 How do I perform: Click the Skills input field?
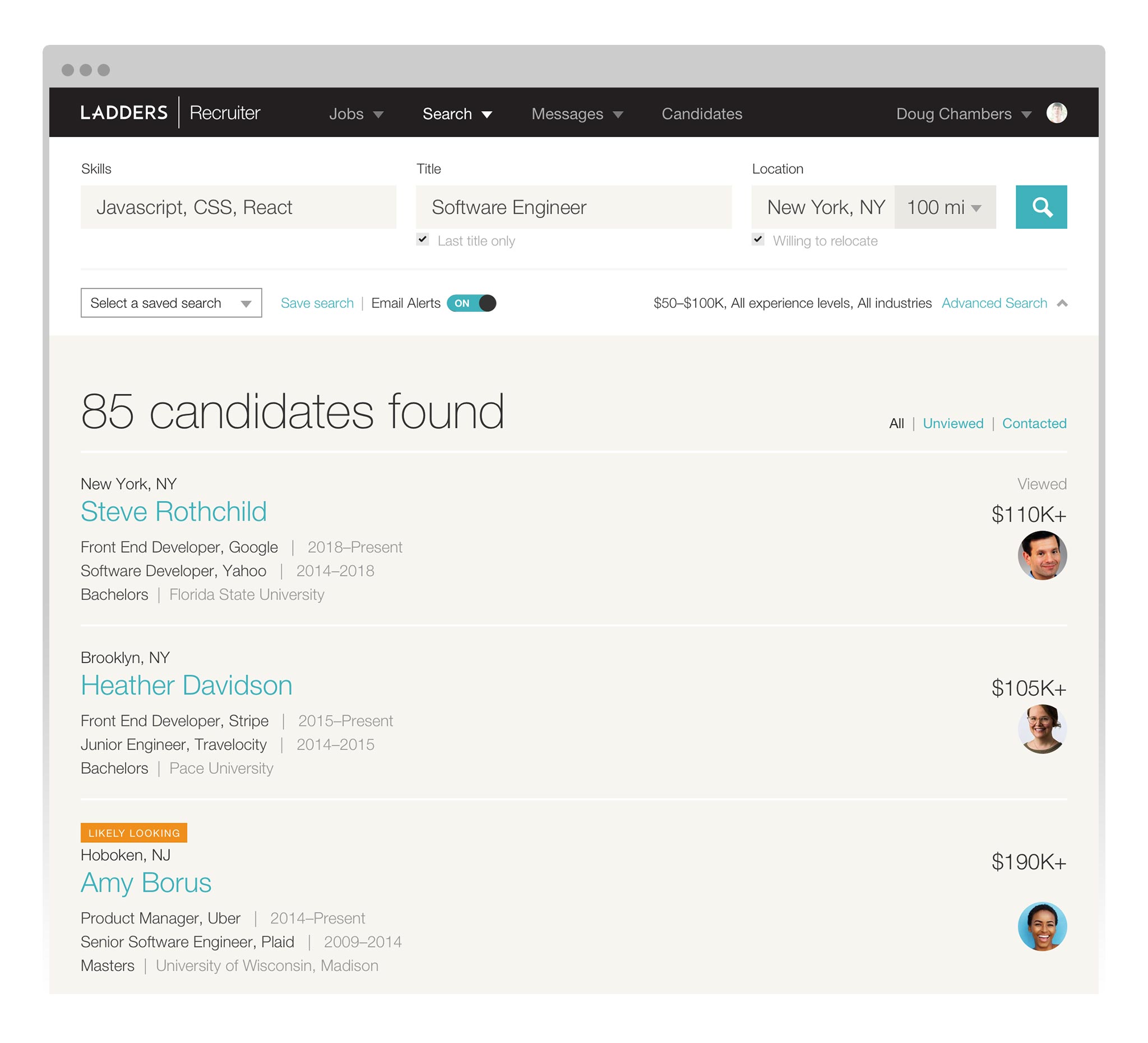coord(238,207)
